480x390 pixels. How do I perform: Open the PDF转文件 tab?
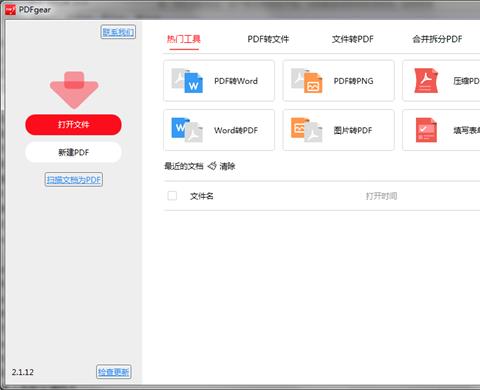(268, 39)
